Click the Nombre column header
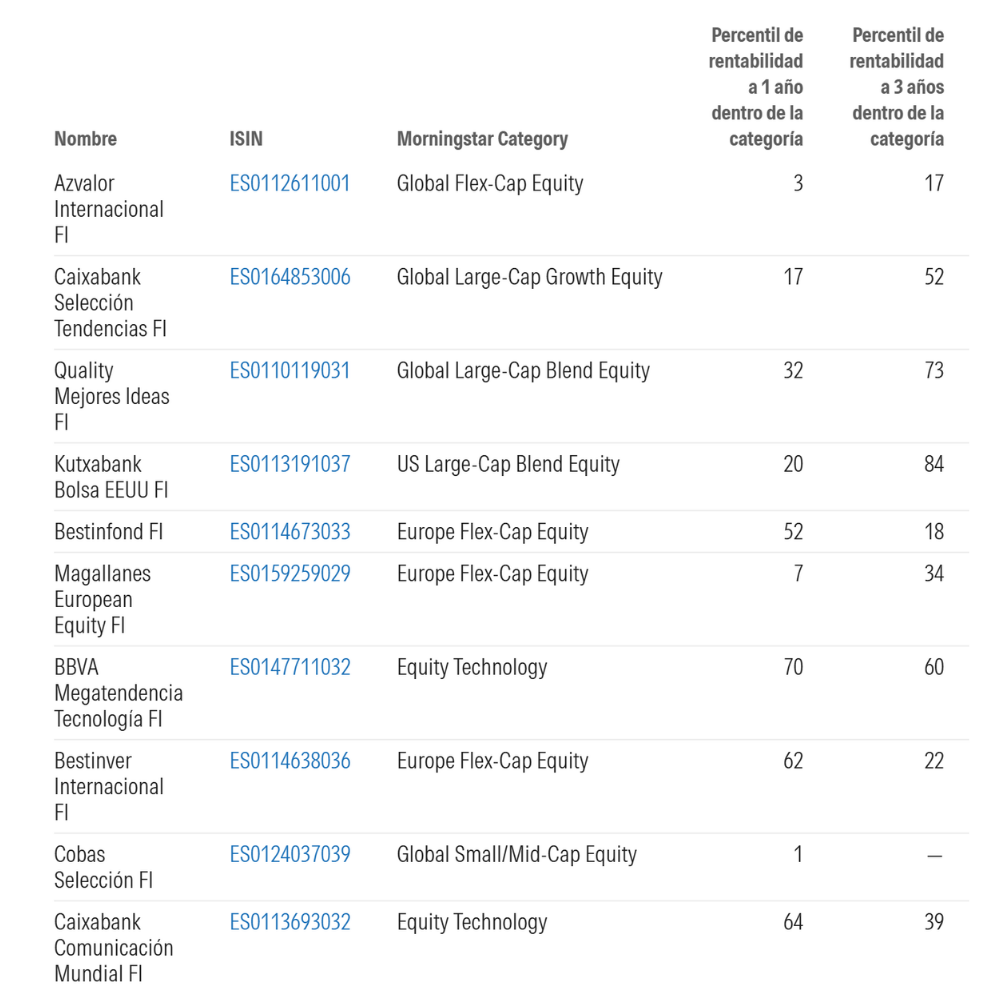1000x1000 pixels. (85, 139)
